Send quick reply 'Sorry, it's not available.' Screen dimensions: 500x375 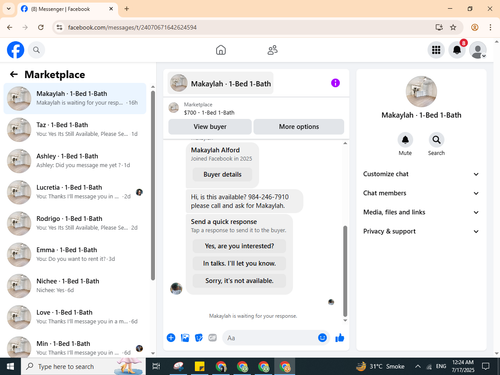239,281
